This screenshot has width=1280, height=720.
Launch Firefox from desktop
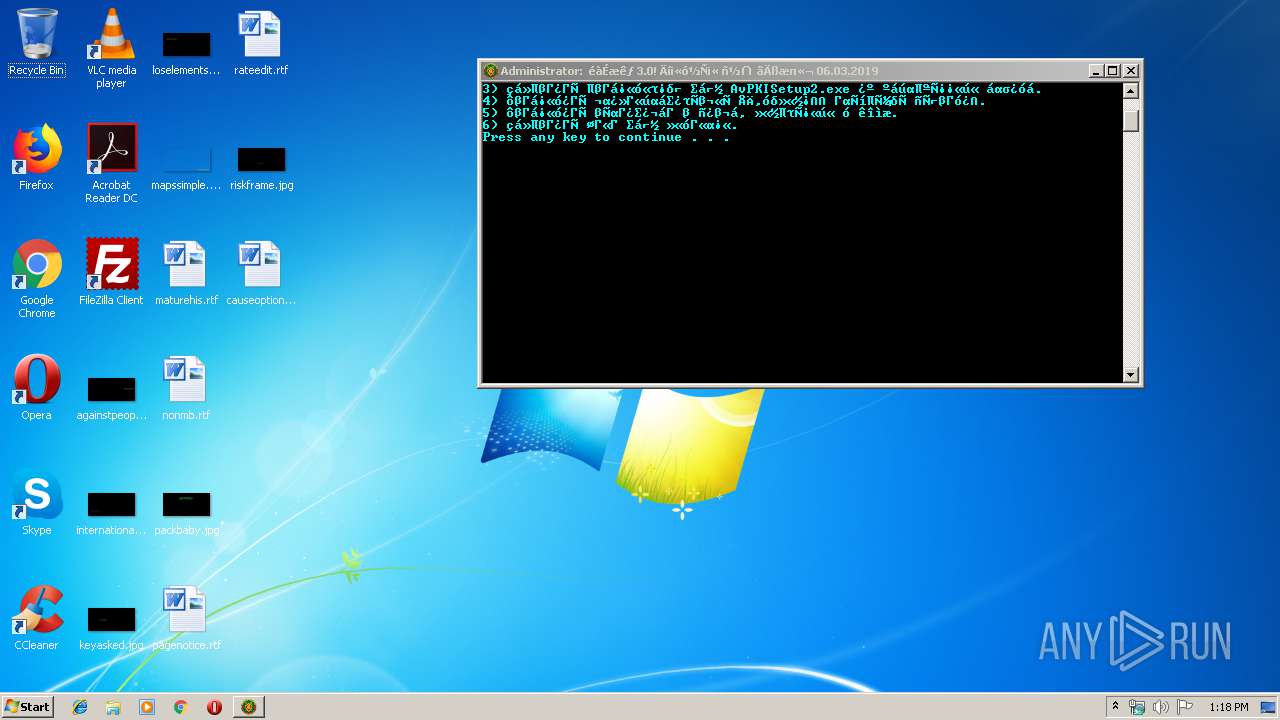tap(36, 157)
